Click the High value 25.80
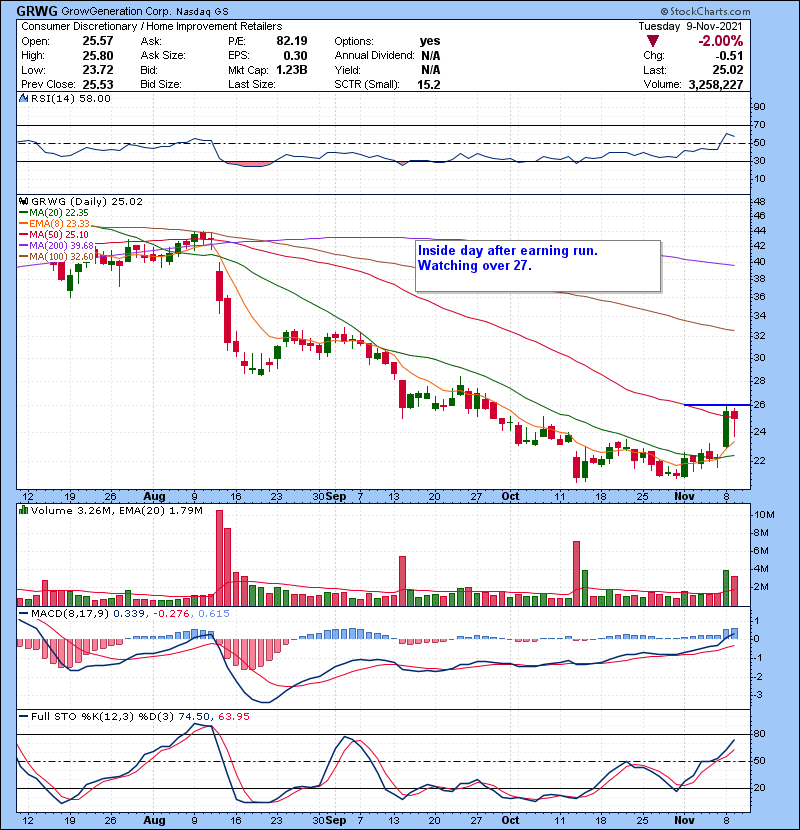The width and height of the screenshot is (800, 830). 98,55
